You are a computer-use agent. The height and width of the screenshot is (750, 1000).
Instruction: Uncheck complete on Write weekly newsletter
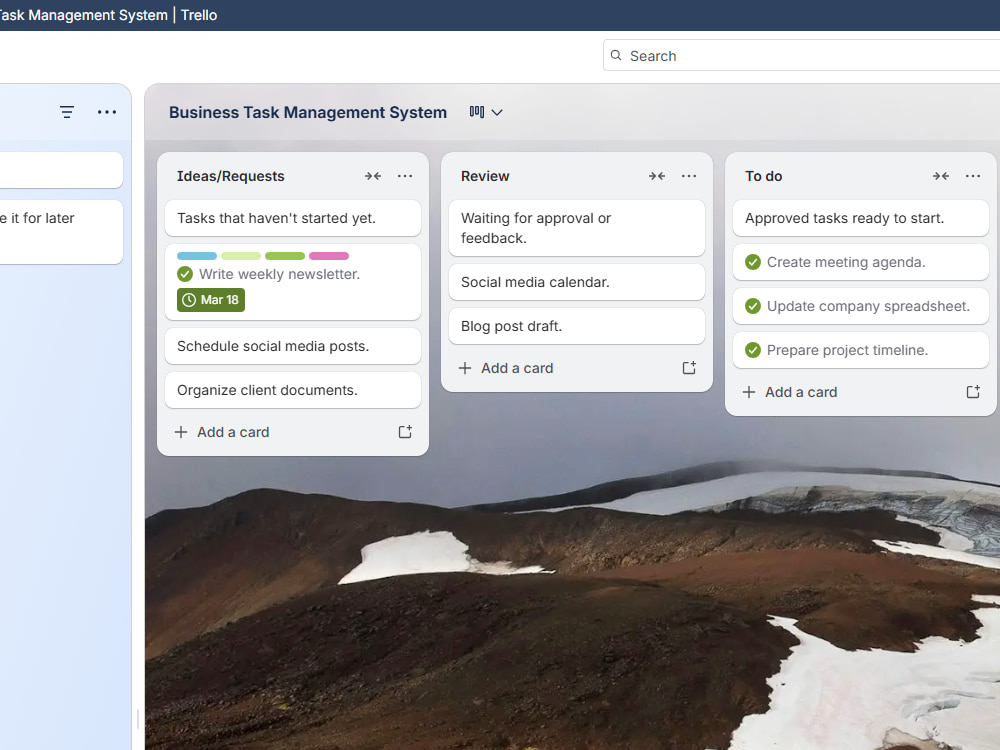tap(185, 274)
